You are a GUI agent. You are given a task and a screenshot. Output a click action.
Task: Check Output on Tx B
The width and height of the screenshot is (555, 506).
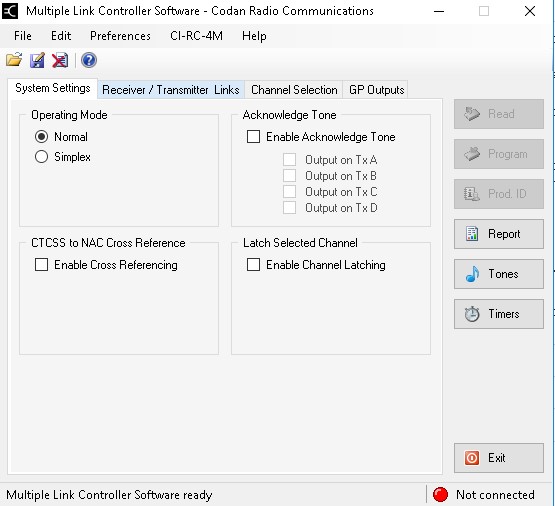click(x=290, y=176)
